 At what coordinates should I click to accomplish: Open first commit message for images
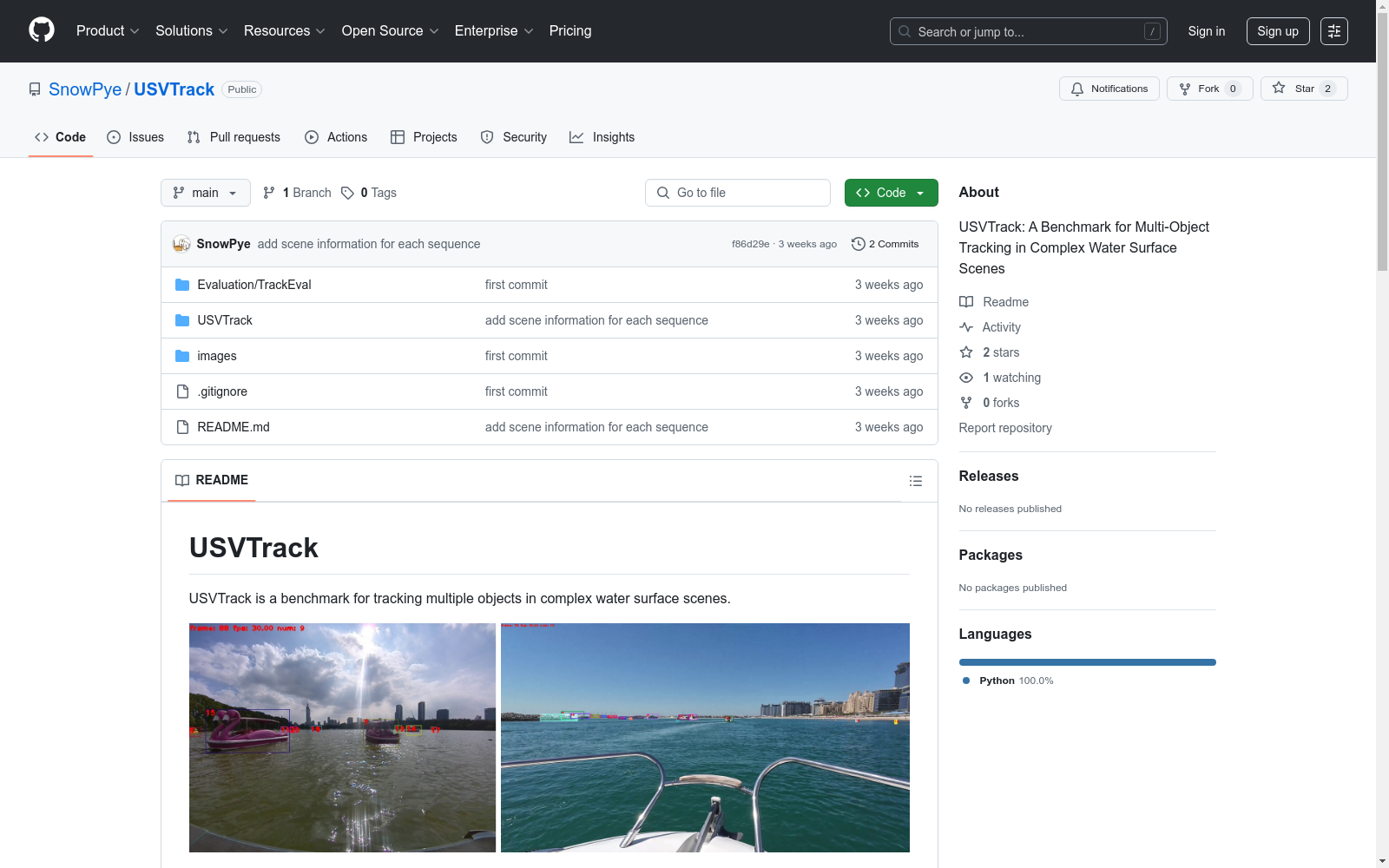click(517, 356)
